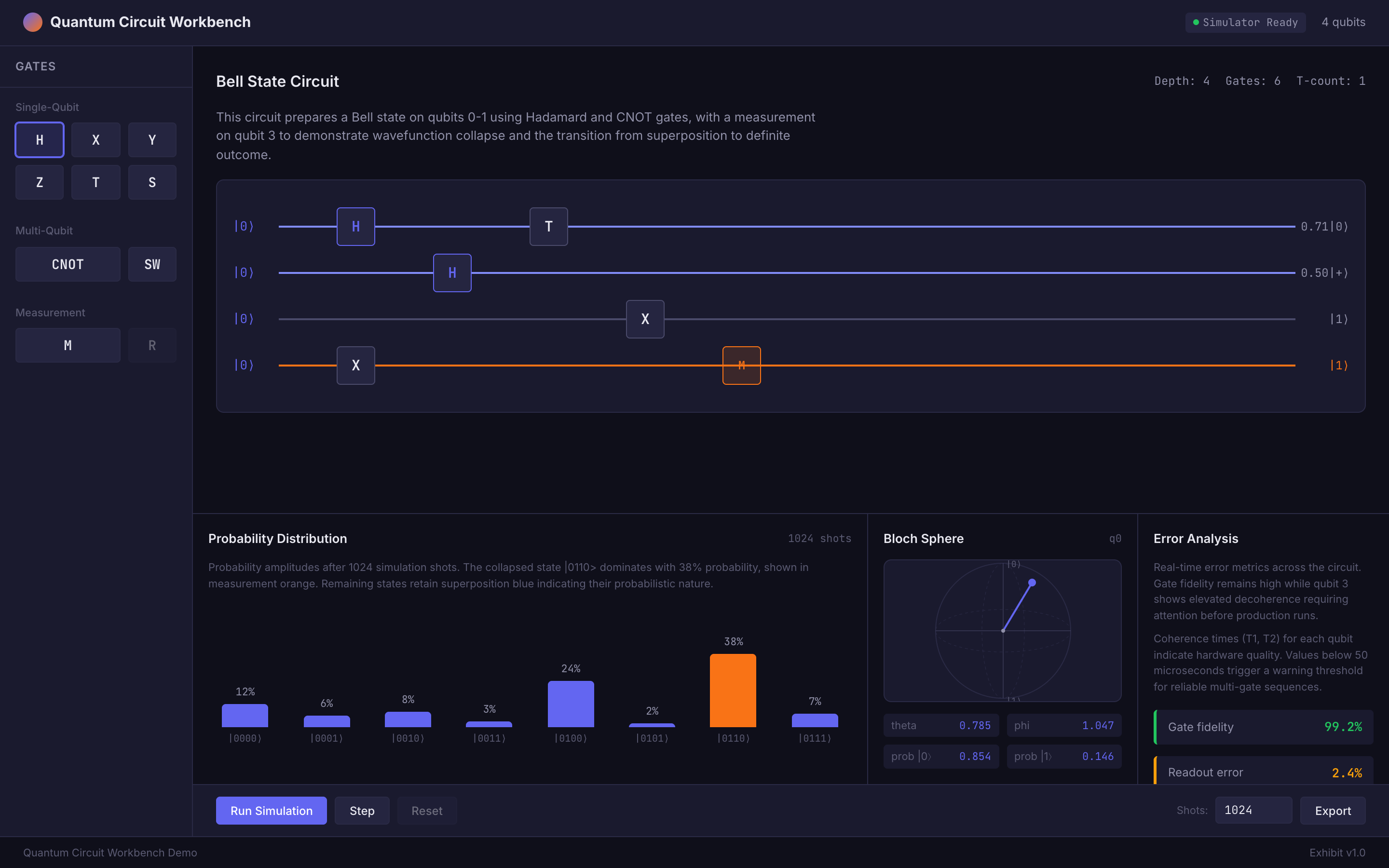
Task: Select the Y gate in the sidebar
Action: tap(151, 139)
